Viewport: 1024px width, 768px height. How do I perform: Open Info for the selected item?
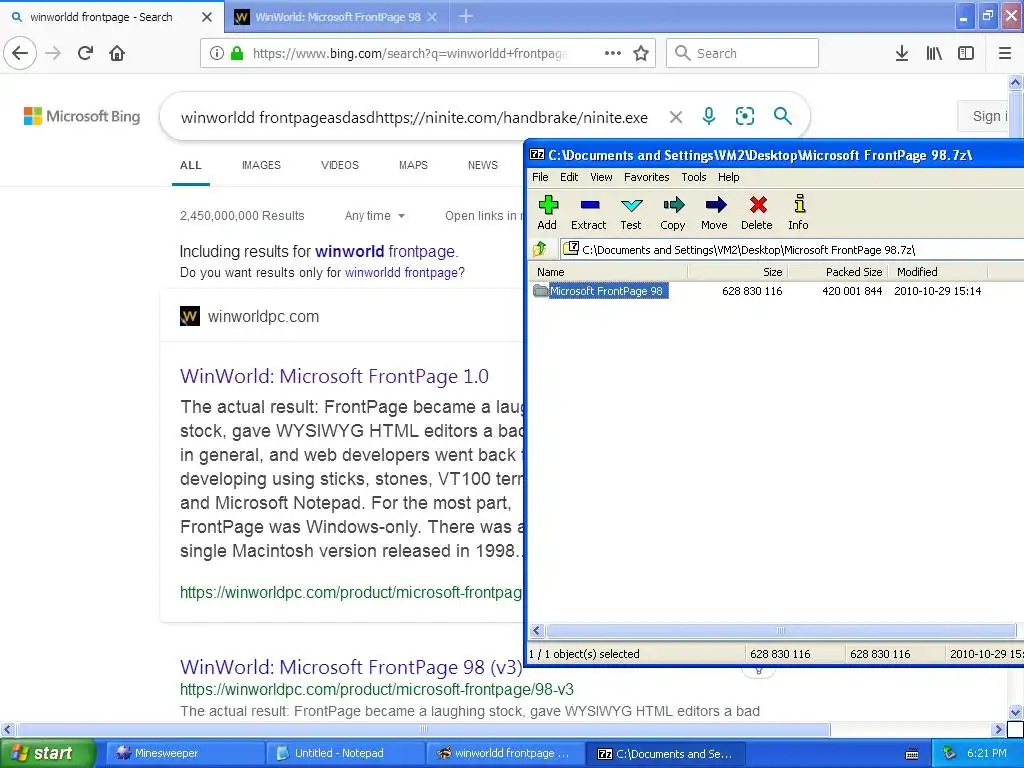[x=798, y=213]
